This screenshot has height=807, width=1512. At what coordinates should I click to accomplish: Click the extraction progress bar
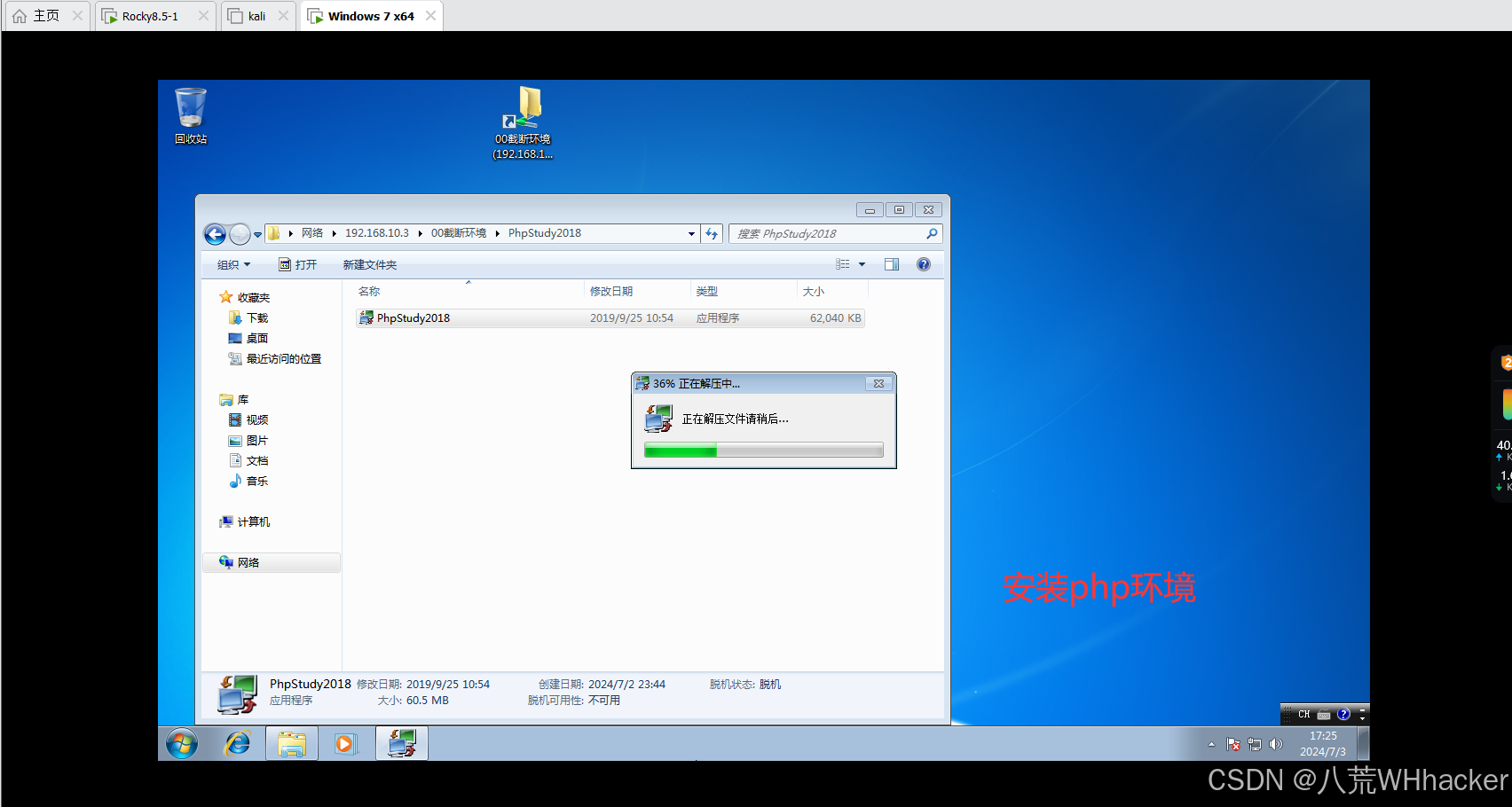764,451
